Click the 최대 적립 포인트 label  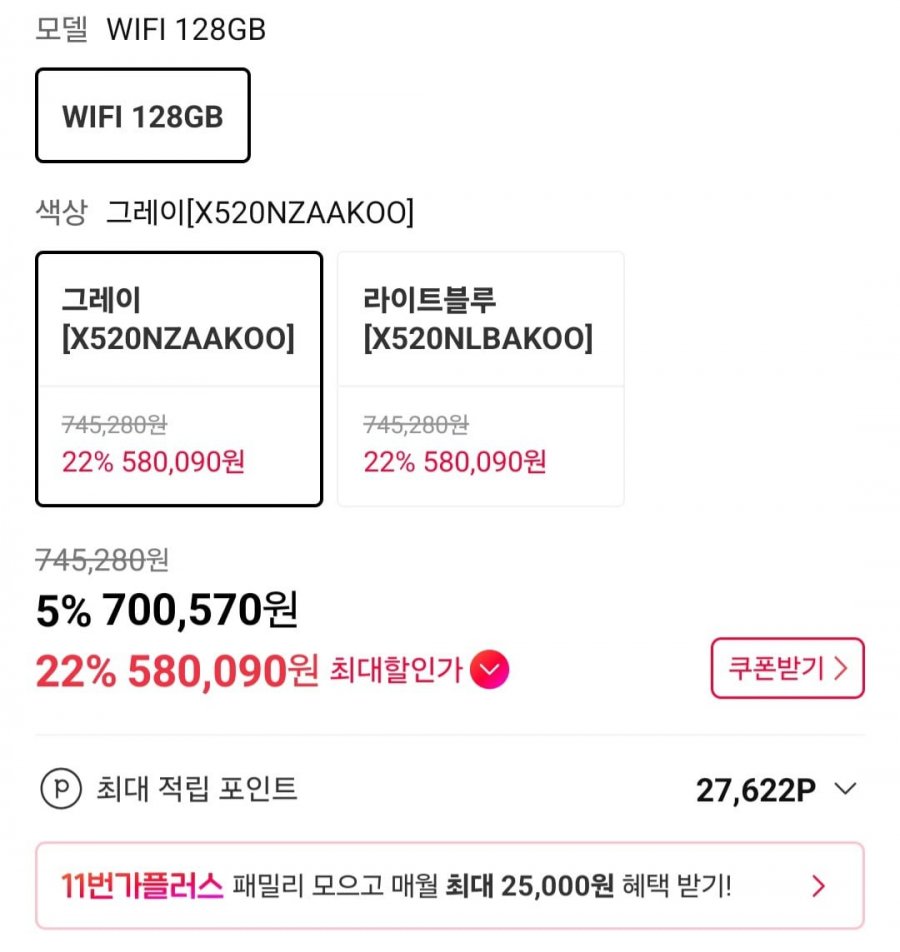(197, 790)
